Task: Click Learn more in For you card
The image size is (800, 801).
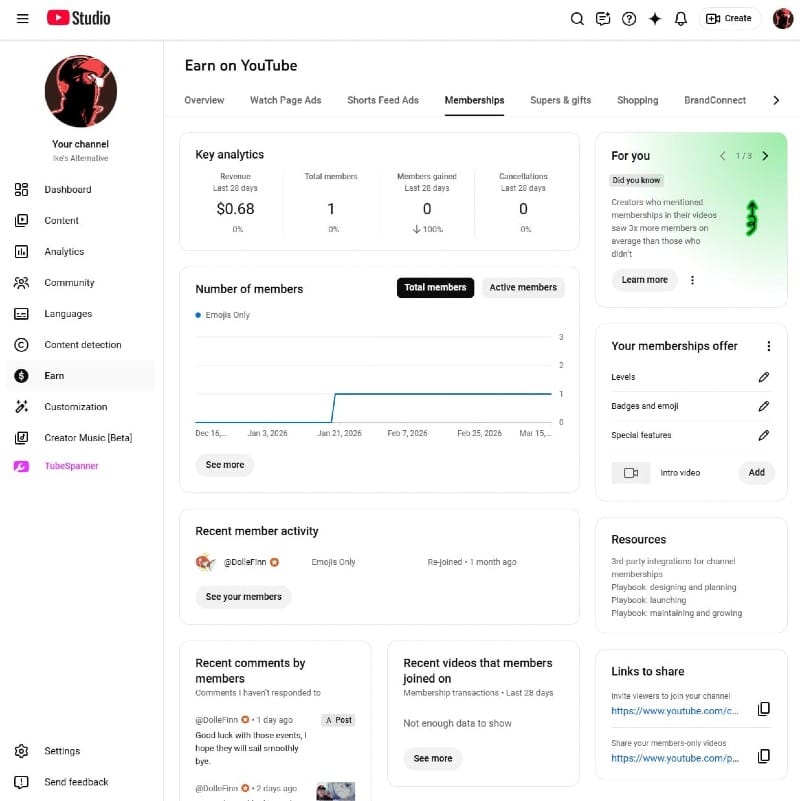Action: pos(645,280)
